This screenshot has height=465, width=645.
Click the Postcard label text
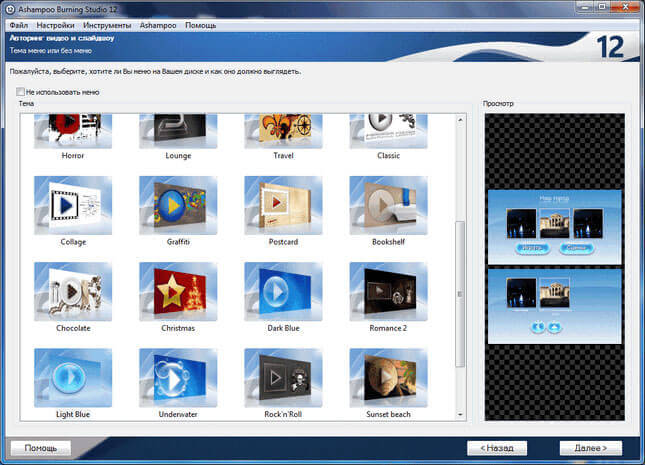coord(283,242)
